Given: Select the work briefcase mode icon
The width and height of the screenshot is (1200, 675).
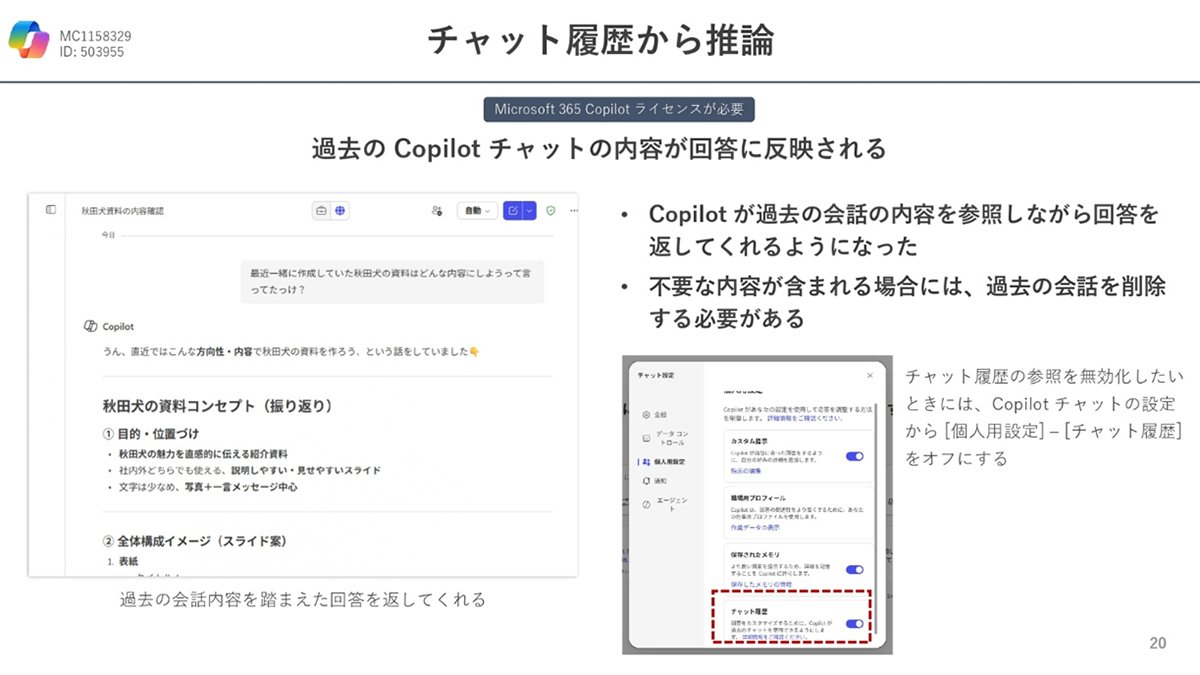Looking at the screenshot, I should 322,211.
